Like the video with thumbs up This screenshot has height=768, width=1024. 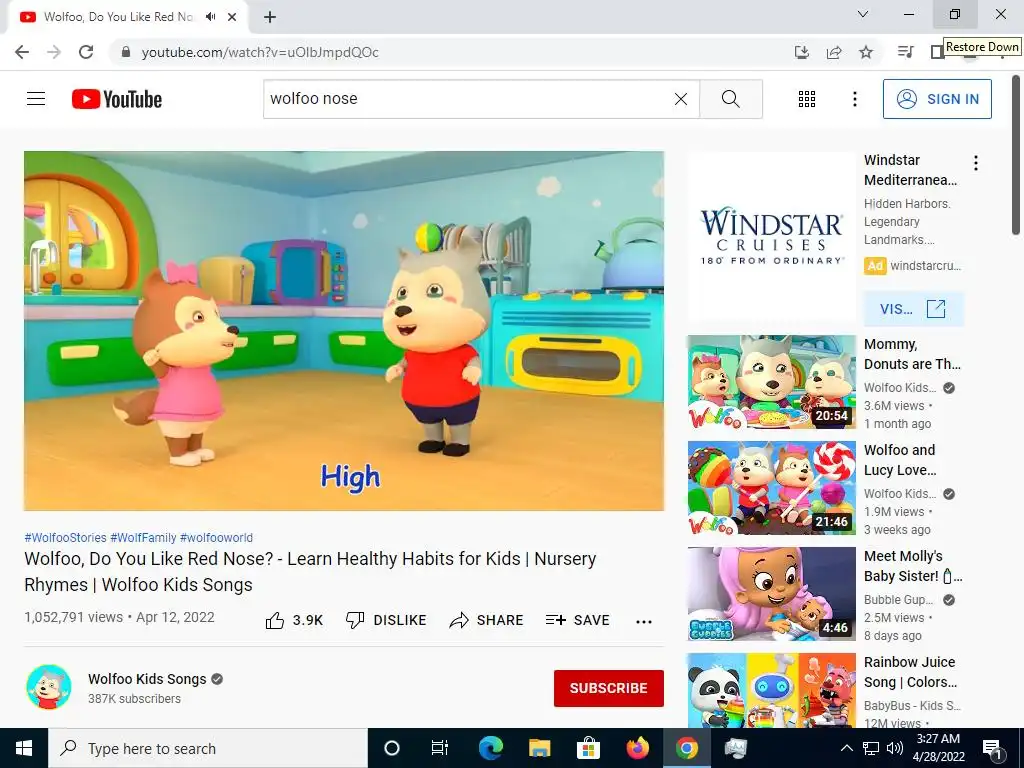pyautogui.click(x=295, y=620)
